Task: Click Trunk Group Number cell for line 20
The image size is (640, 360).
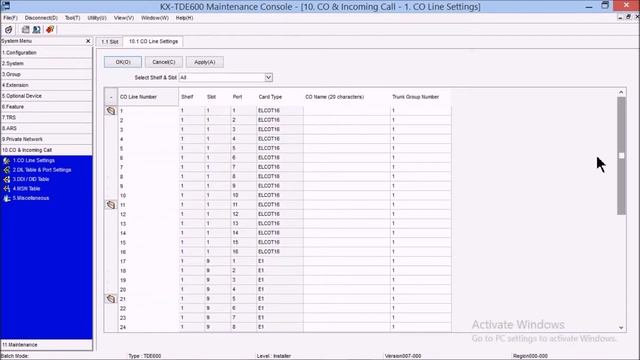Action: click(421, 289)
